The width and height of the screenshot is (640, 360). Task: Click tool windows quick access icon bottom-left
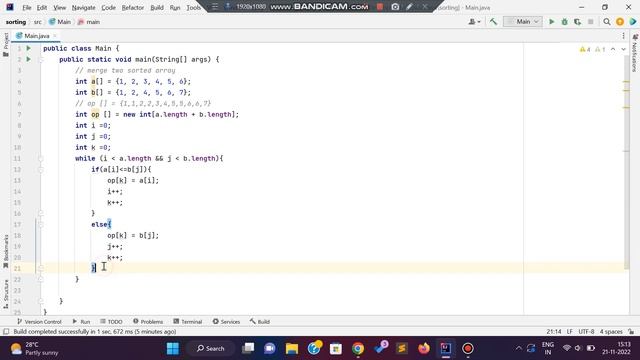click(6, 331)
